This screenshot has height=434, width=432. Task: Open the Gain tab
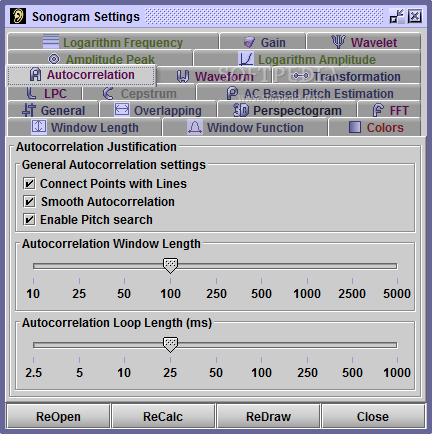click(263, 42)
